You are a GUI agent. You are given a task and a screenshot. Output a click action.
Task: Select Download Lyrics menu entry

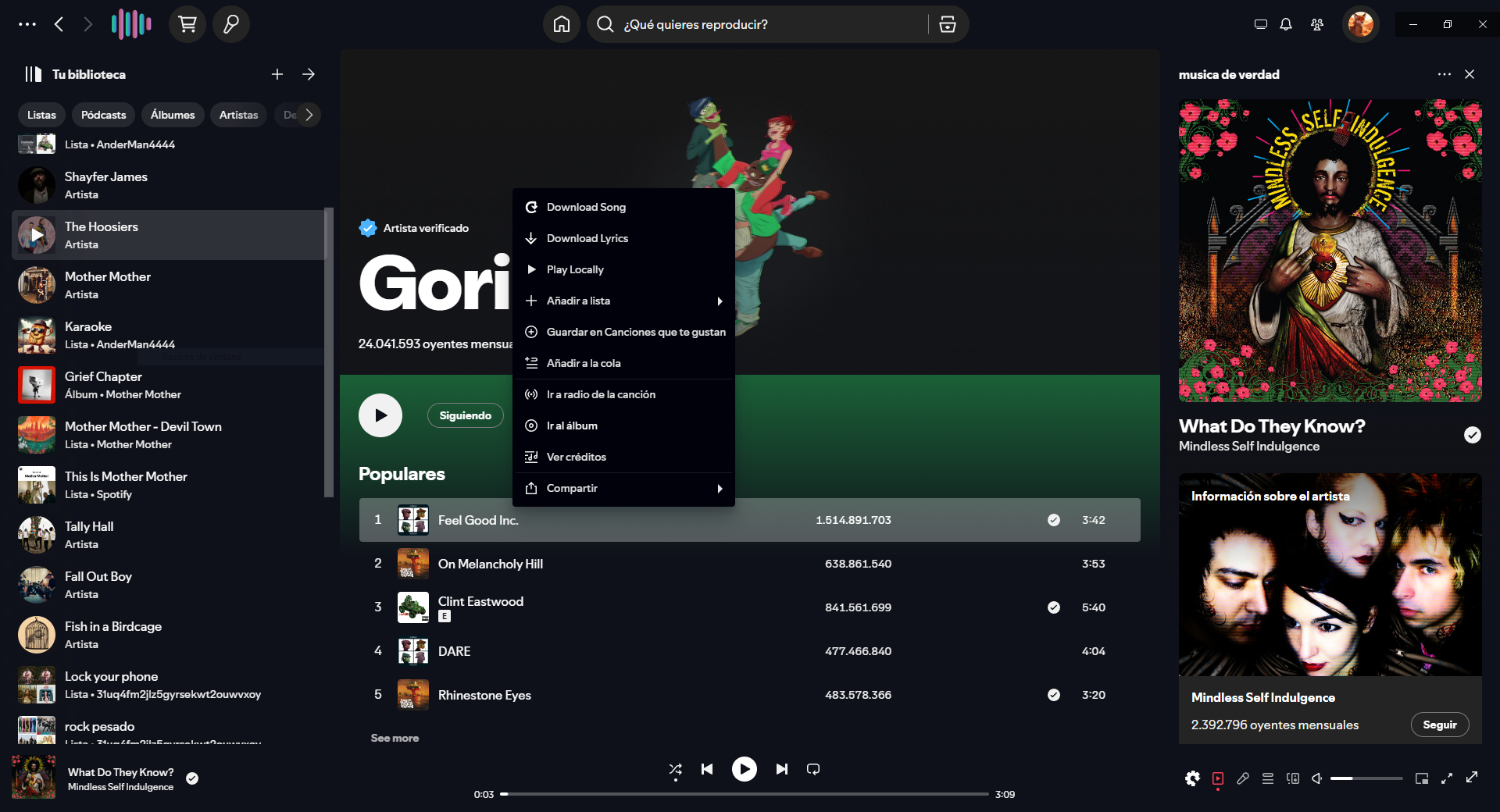(x=623, y=238)
